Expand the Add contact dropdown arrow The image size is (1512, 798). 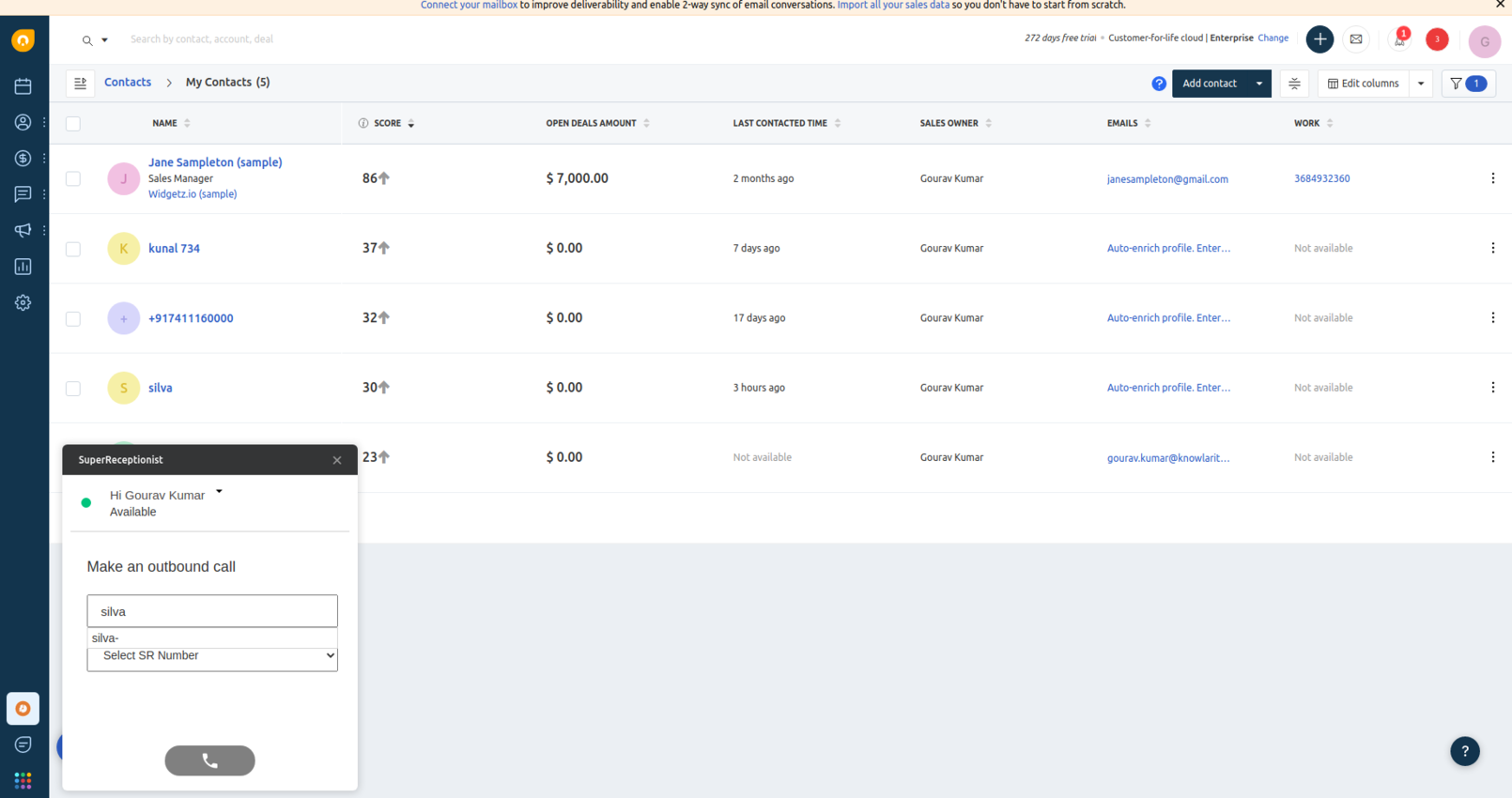(x=1259, y=84)
